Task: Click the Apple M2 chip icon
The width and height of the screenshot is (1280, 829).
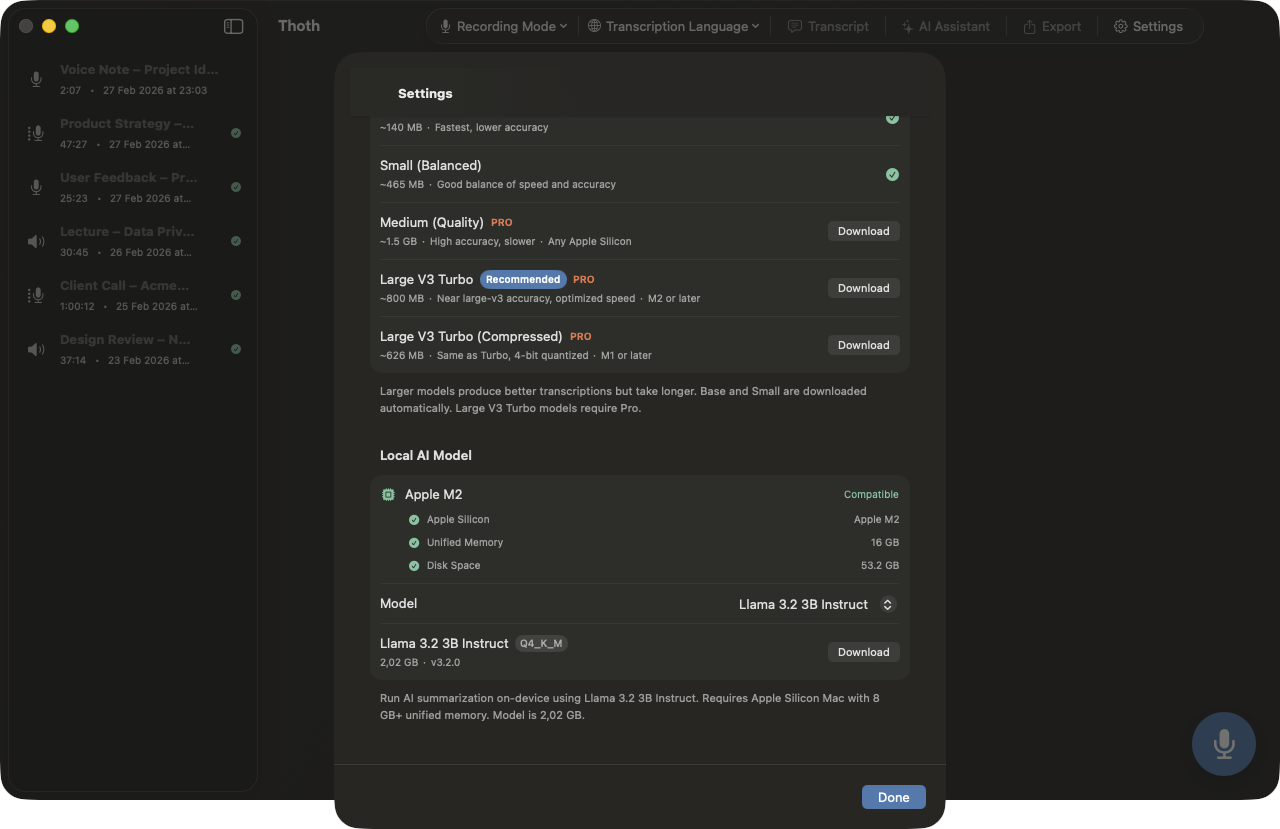Action: point(388,494)
